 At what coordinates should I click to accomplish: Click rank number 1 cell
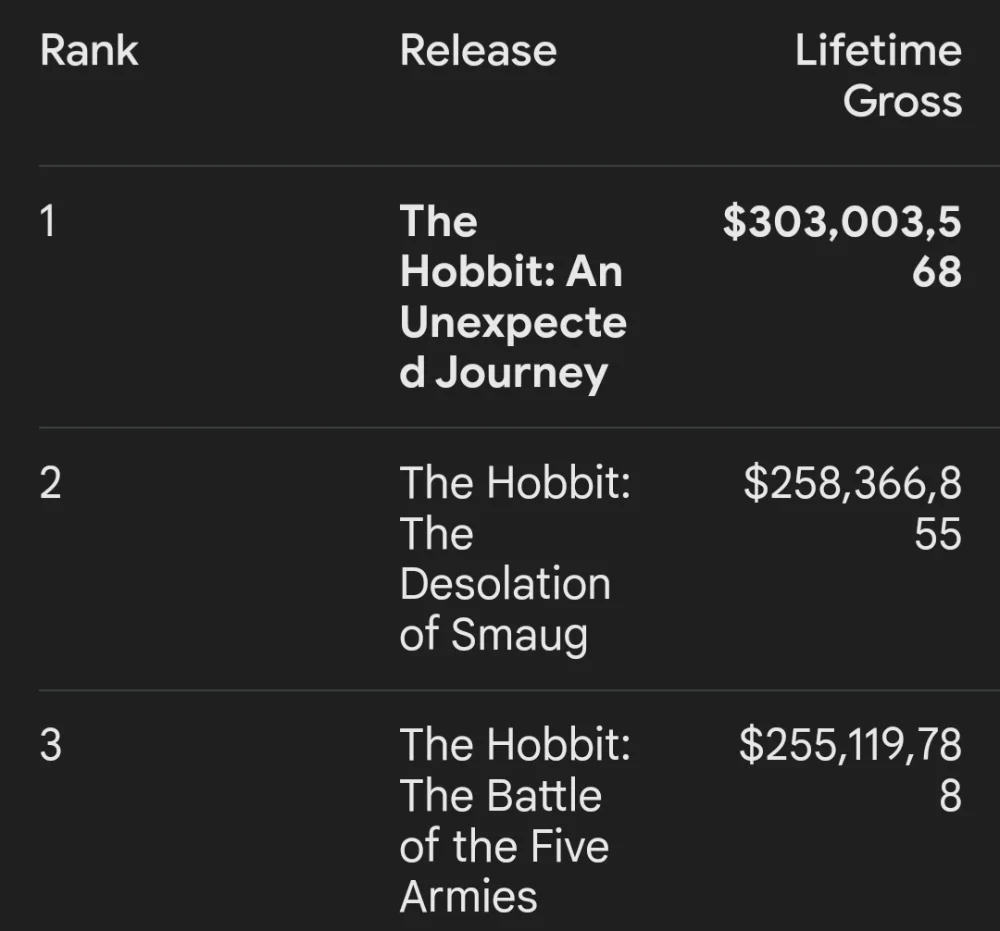pos(48,221)
